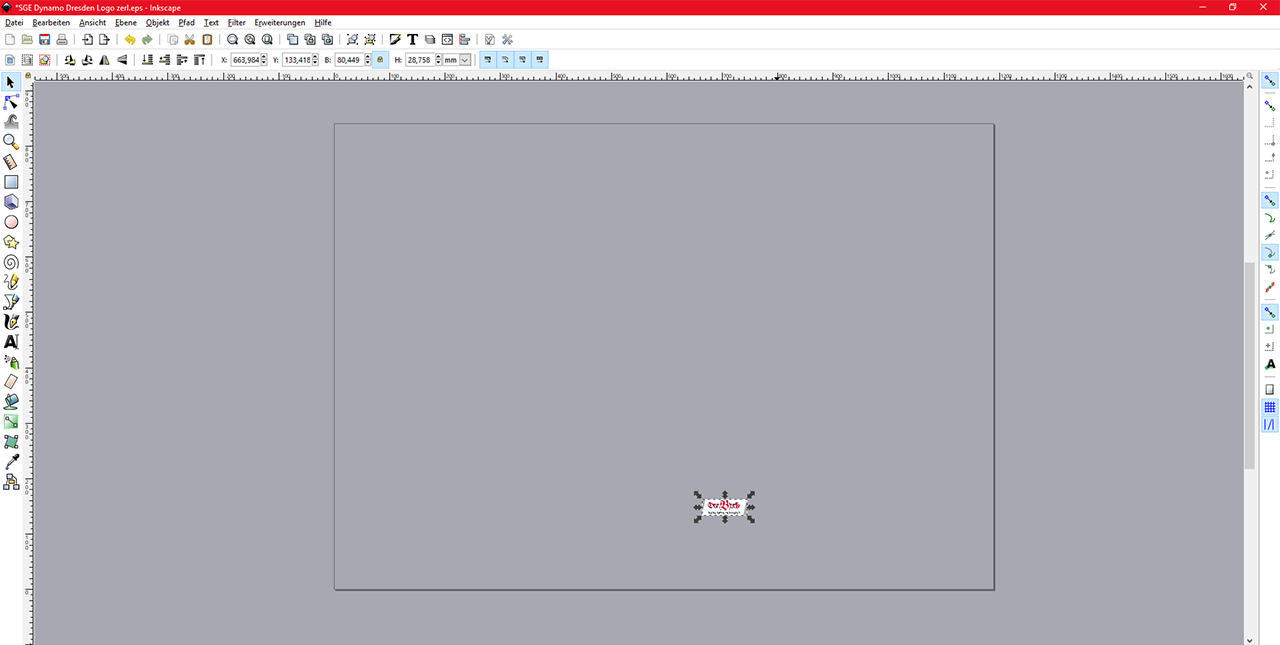Screen dimensions: 1280x645
Task: Open the Pfad menu
Action: 186,22
